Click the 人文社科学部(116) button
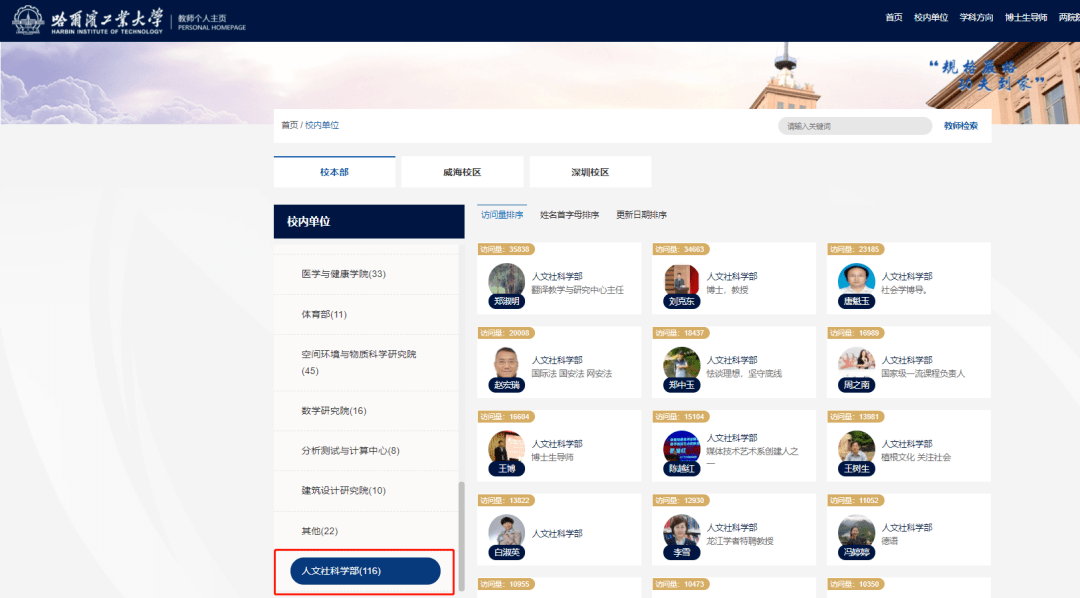This screenshot has width=1080, height=598. pyautogui.click(x=365, y=571)
